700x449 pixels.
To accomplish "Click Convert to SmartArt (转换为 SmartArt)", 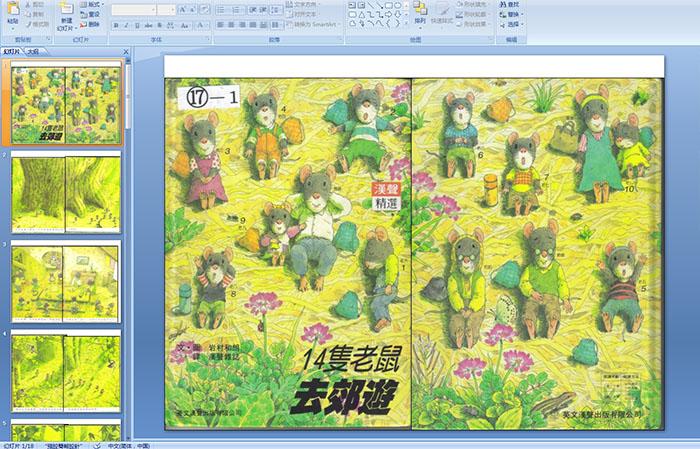I will click(x=313, y=24).
